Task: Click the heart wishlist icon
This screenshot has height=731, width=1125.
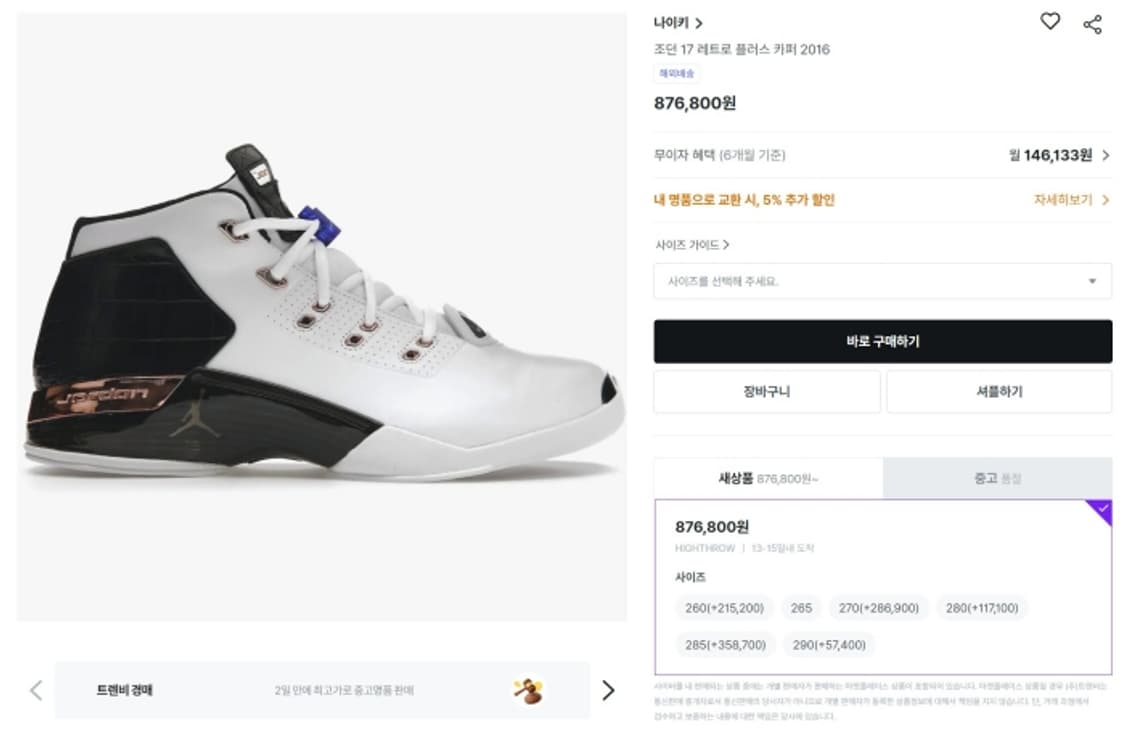Action: point(1049,21)
